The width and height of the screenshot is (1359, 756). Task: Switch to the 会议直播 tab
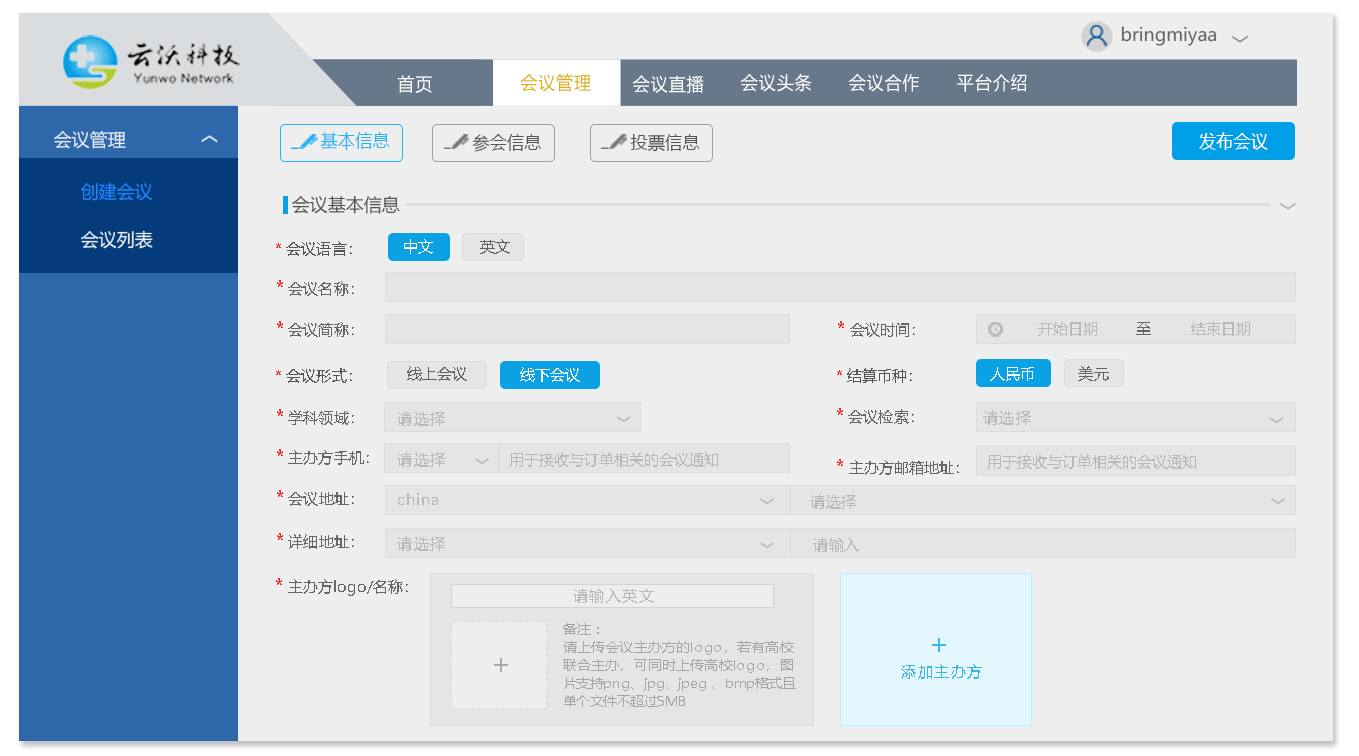668,84
